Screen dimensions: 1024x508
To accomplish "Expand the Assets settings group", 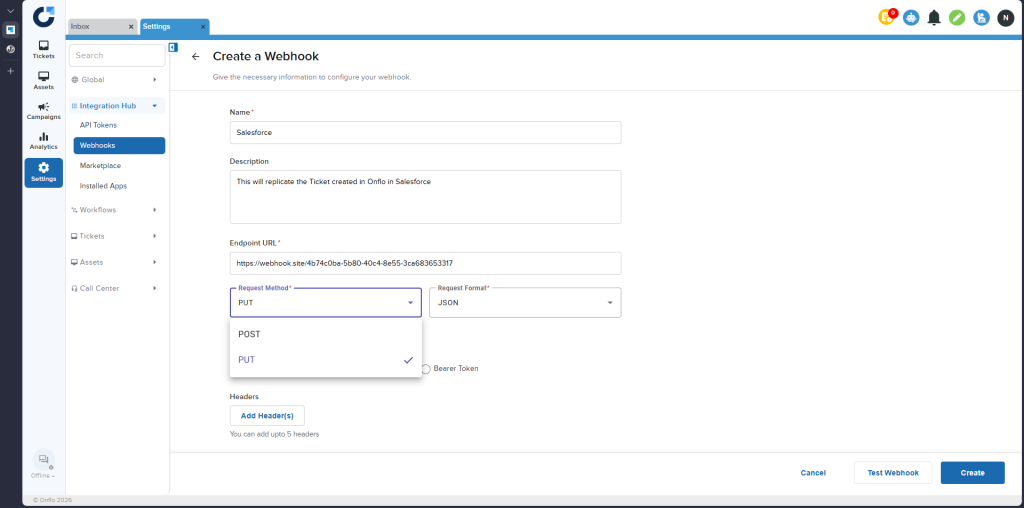I will 117,262.
